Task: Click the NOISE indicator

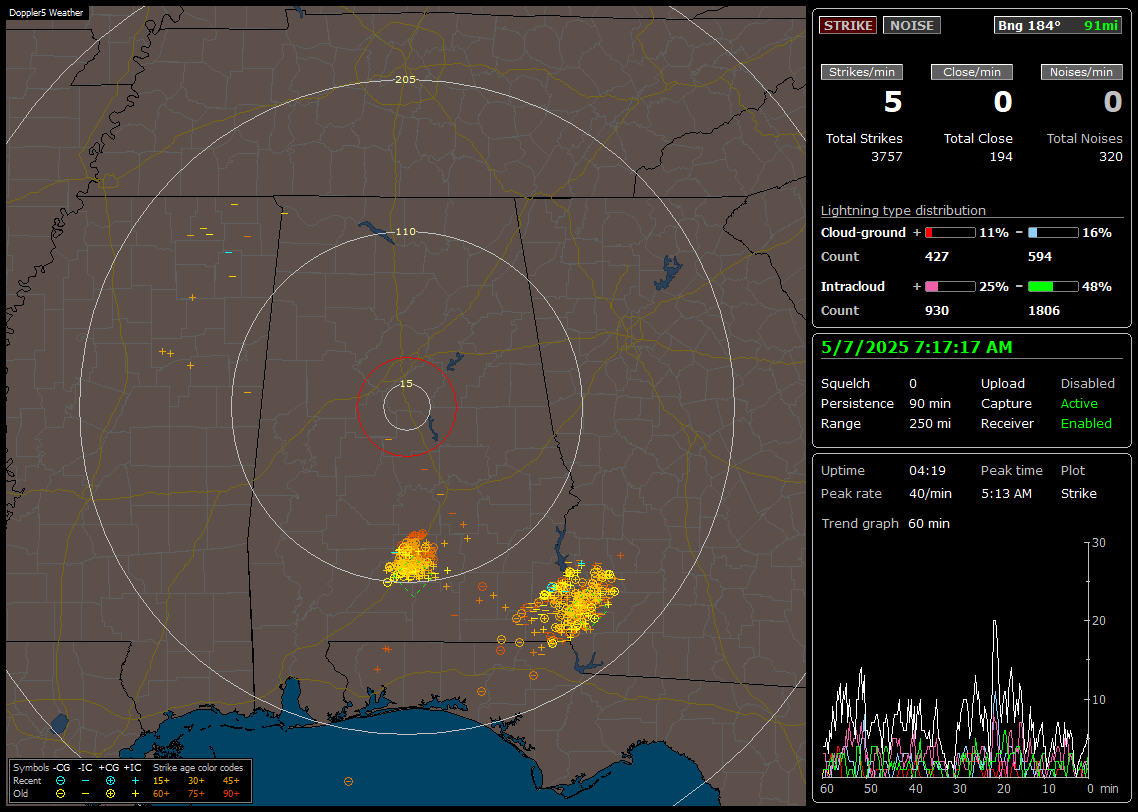Action: 912,25
